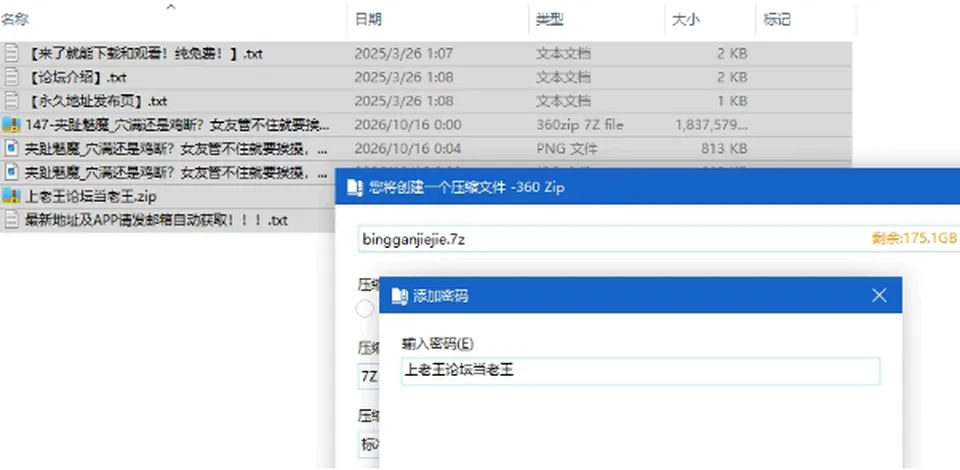Select the file 【论坛介绍】.txt
The height and width of the screenshot is (470, 960).
pos(77,78)
